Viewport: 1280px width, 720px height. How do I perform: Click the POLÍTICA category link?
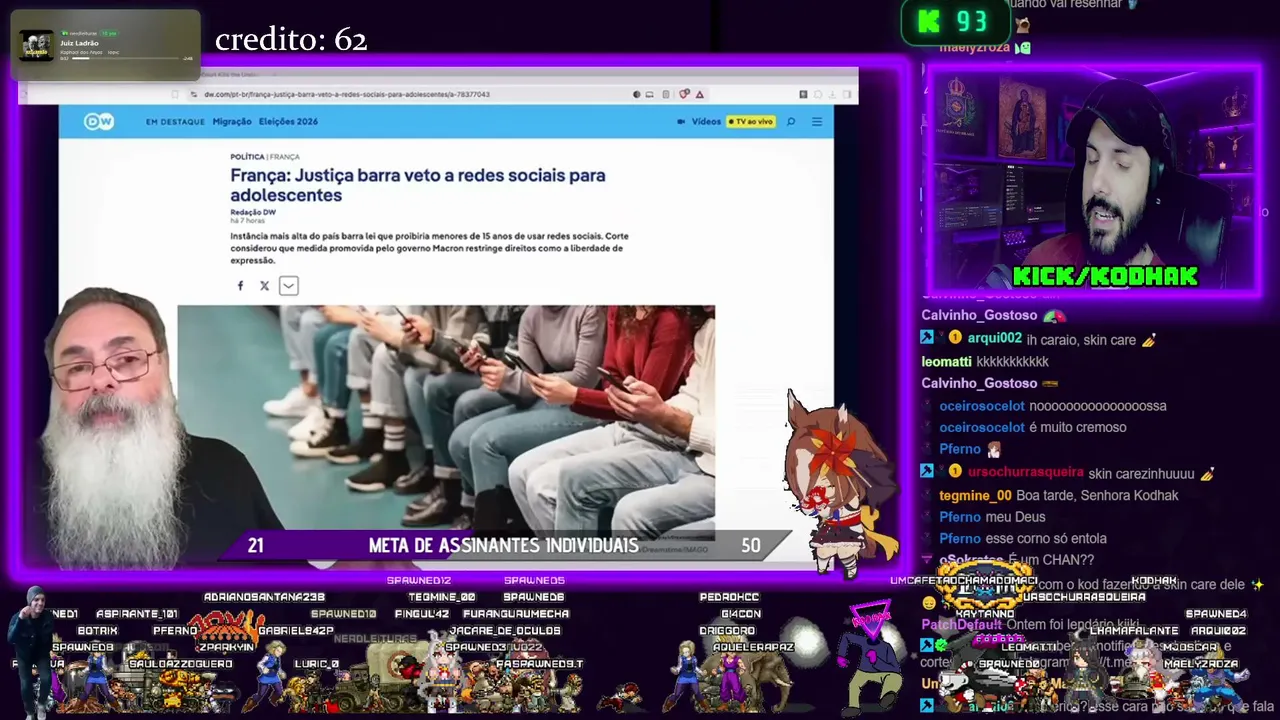[x=247, y=157]
